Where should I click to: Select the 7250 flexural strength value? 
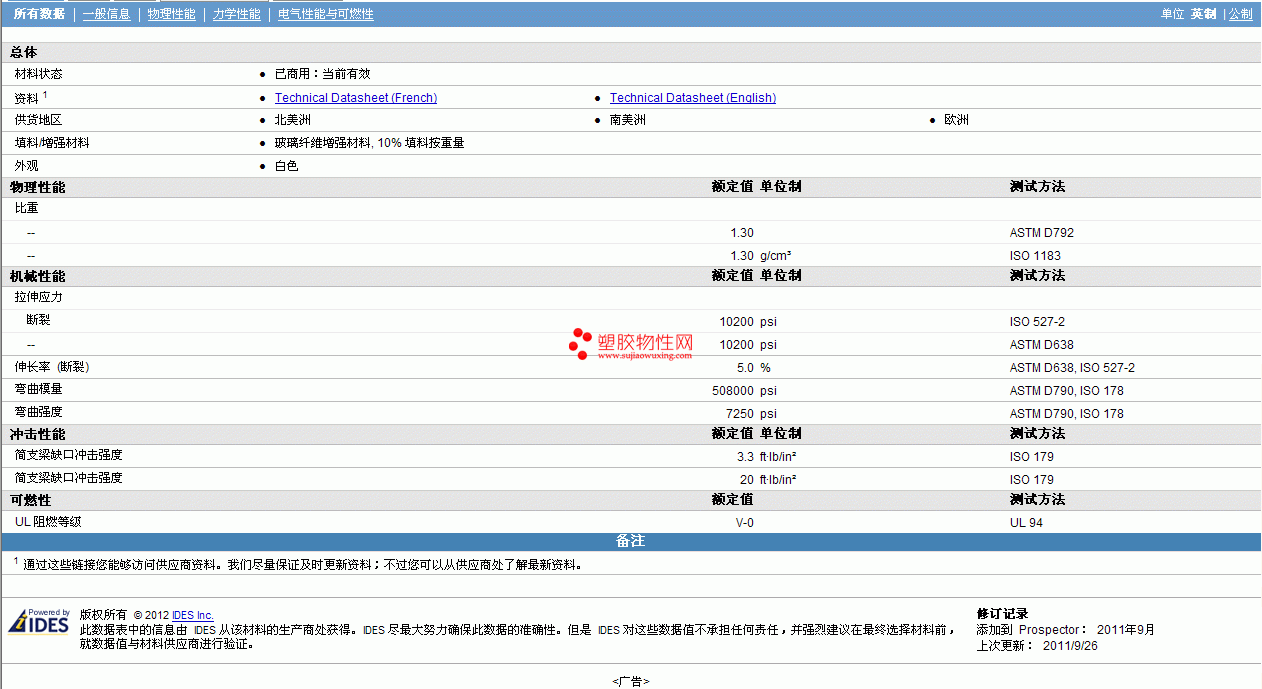coord(740,414)
